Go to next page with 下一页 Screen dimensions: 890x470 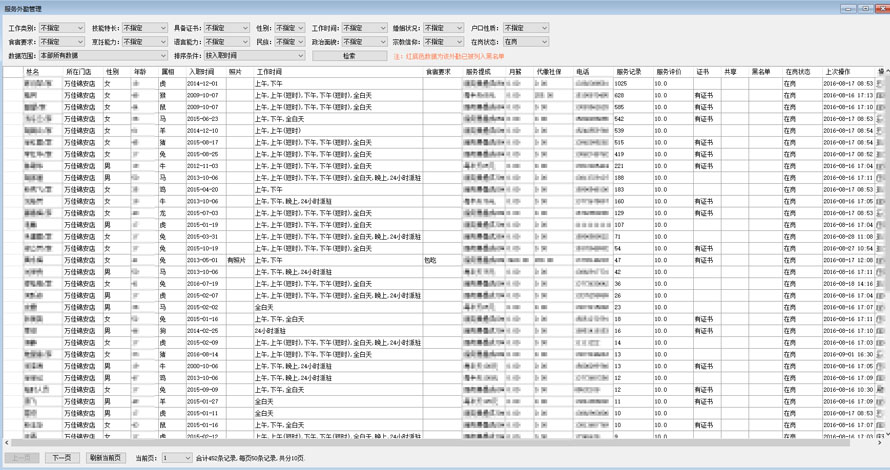pos(62,458)
